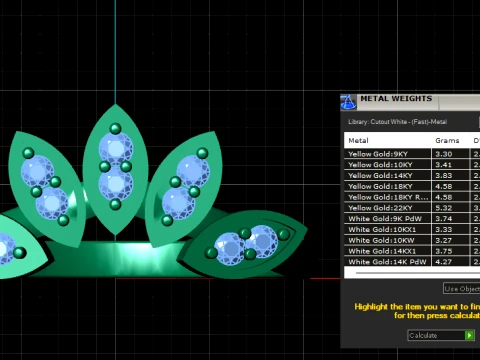
Task: Click the prong bead at the center leaf's top
Action: [x=115, y=128]
